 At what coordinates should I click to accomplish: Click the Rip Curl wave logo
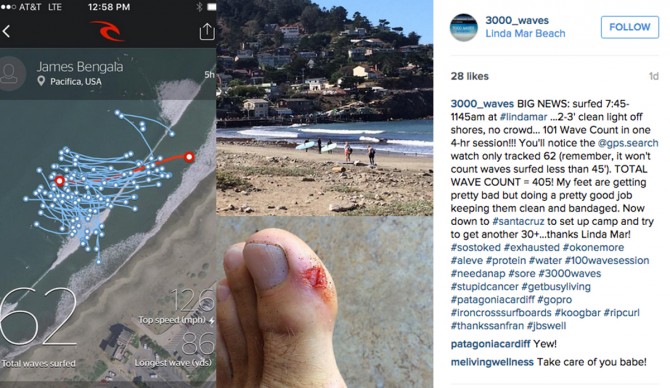[107, 31]
